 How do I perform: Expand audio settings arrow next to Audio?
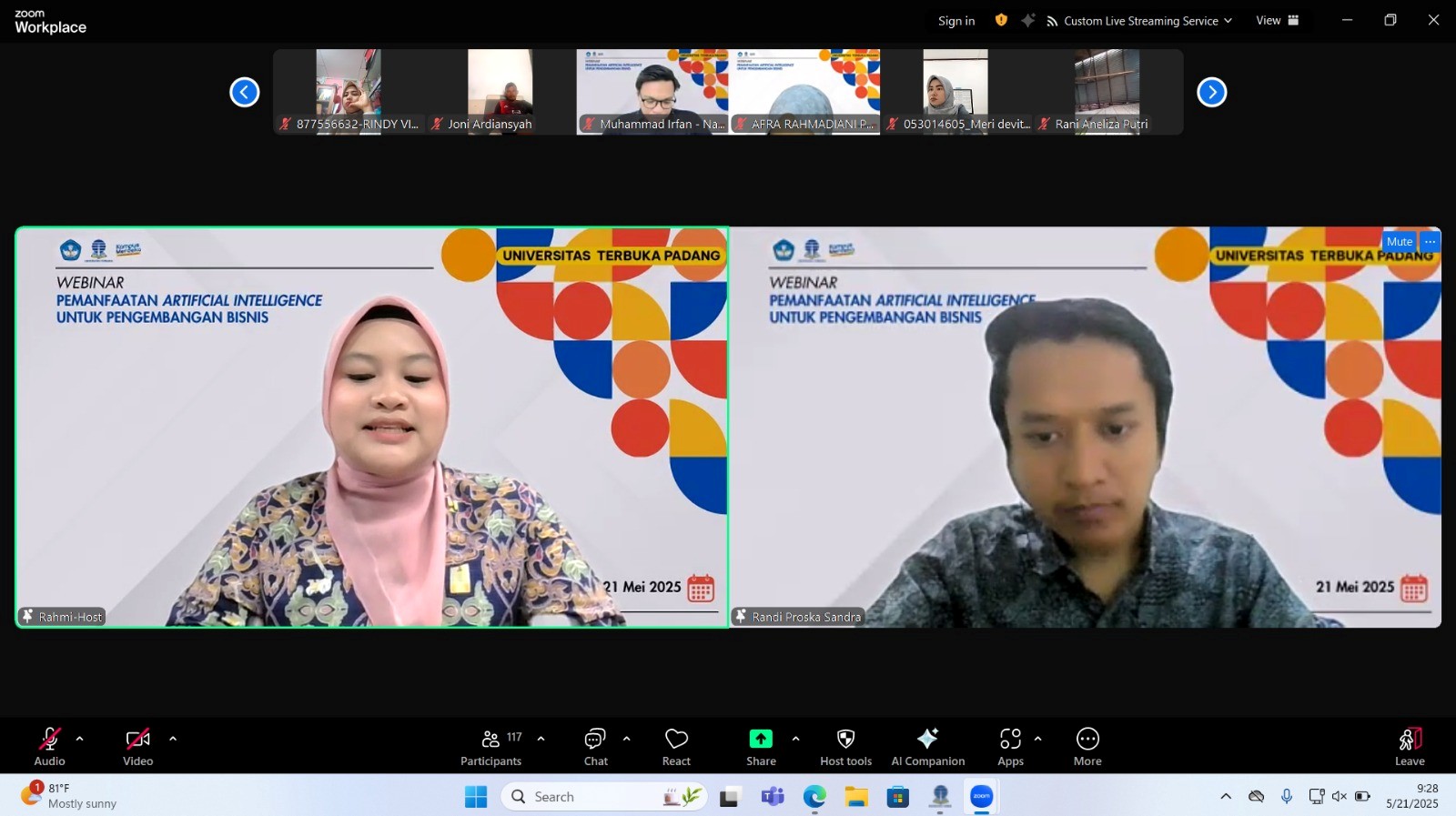pyautogui.click(x=80, y=739)
